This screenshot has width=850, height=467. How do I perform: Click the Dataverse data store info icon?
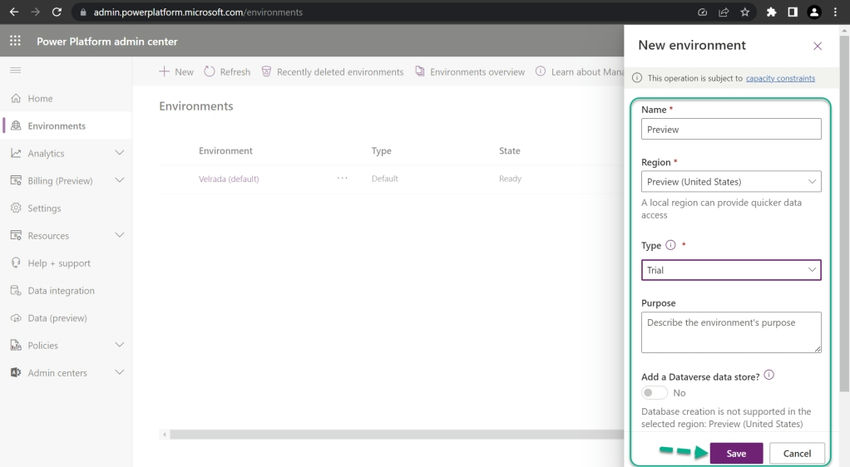769,375
